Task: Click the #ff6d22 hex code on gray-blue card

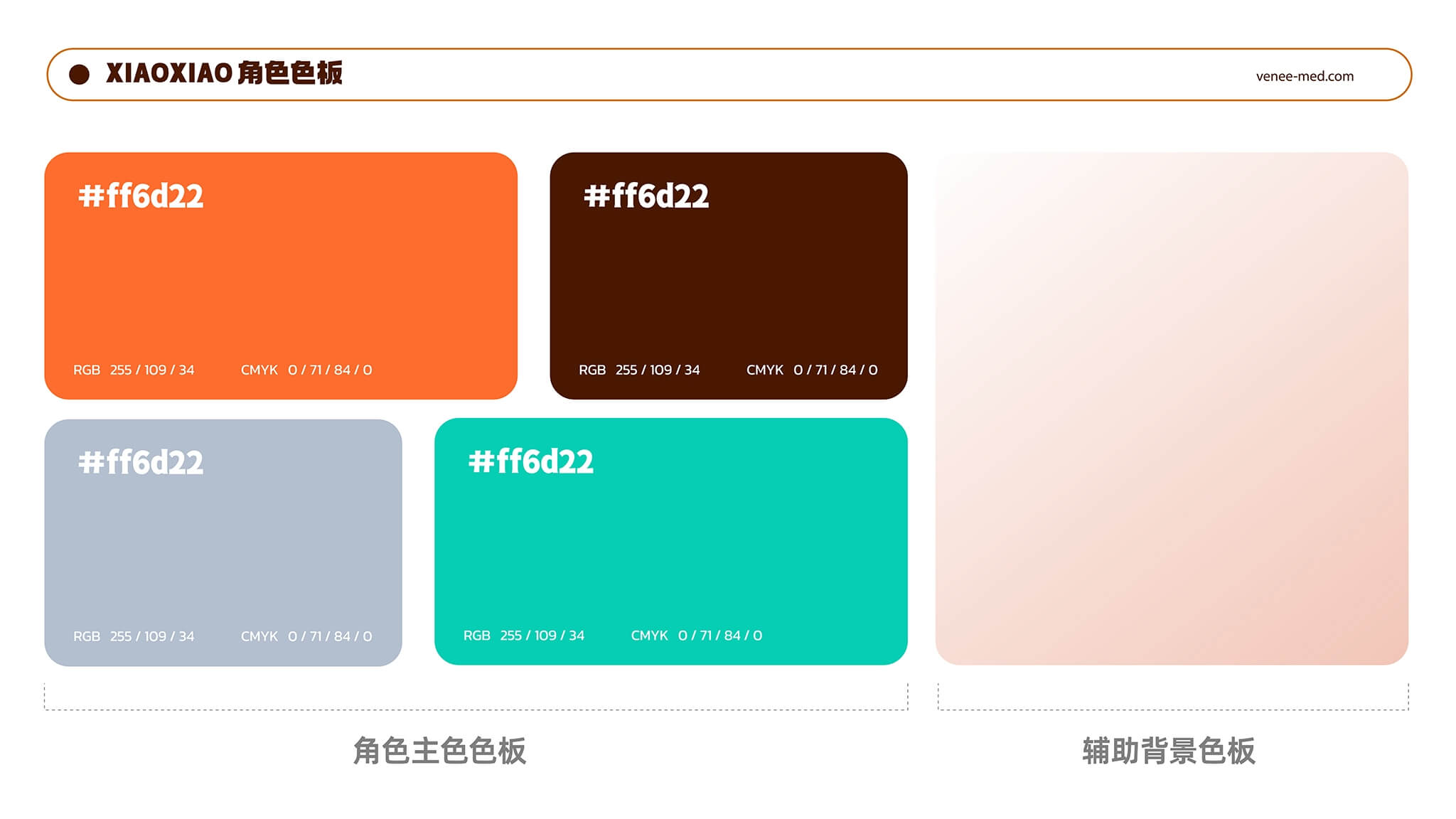Action: point(141,463)
